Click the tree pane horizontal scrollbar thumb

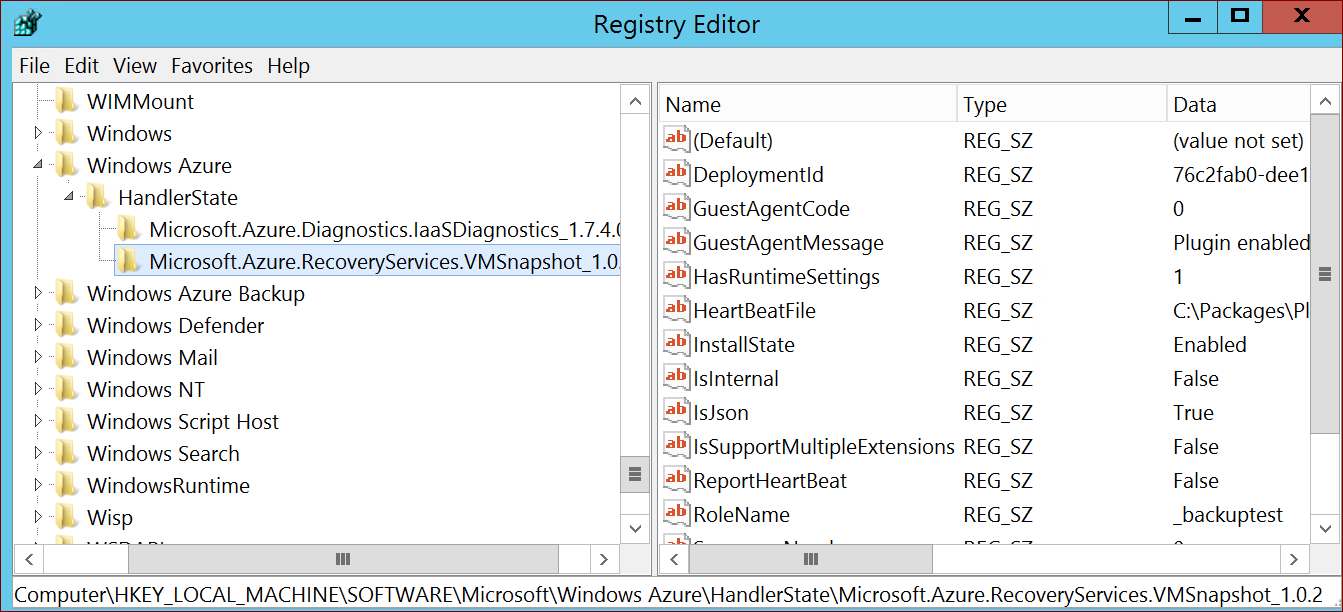pyautogui.click(x=343, y=559)
